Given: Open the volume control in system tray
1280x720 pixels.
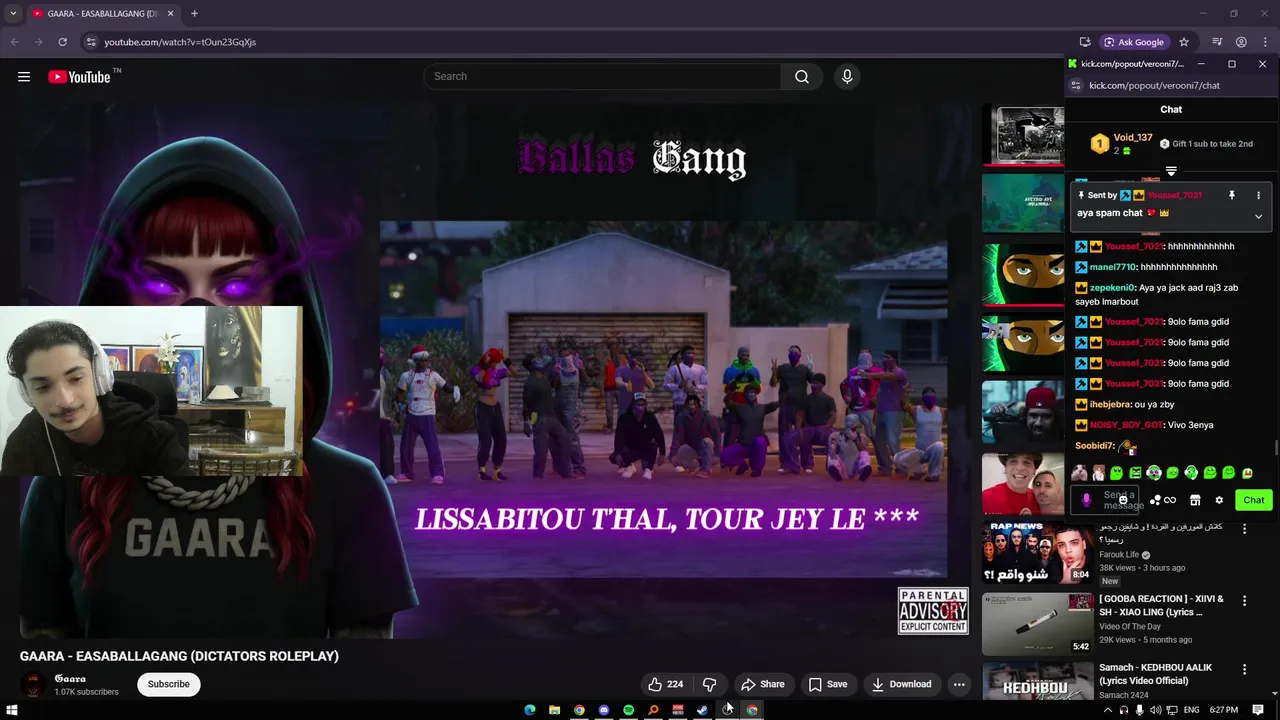Looking at the screenshot, I should (x=1156, y=710).
